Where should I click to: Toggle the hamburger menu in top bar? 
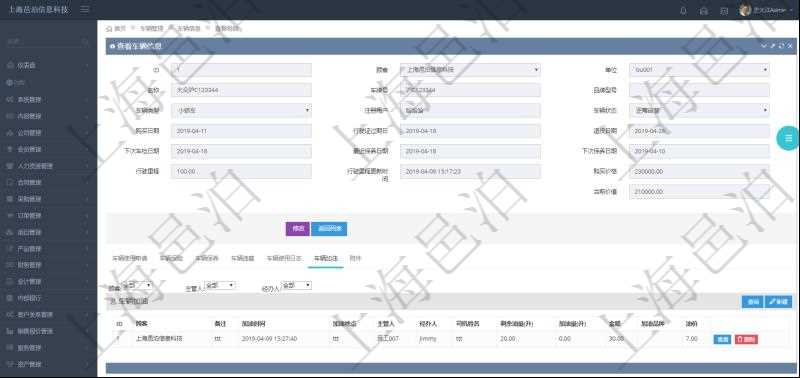85,10
